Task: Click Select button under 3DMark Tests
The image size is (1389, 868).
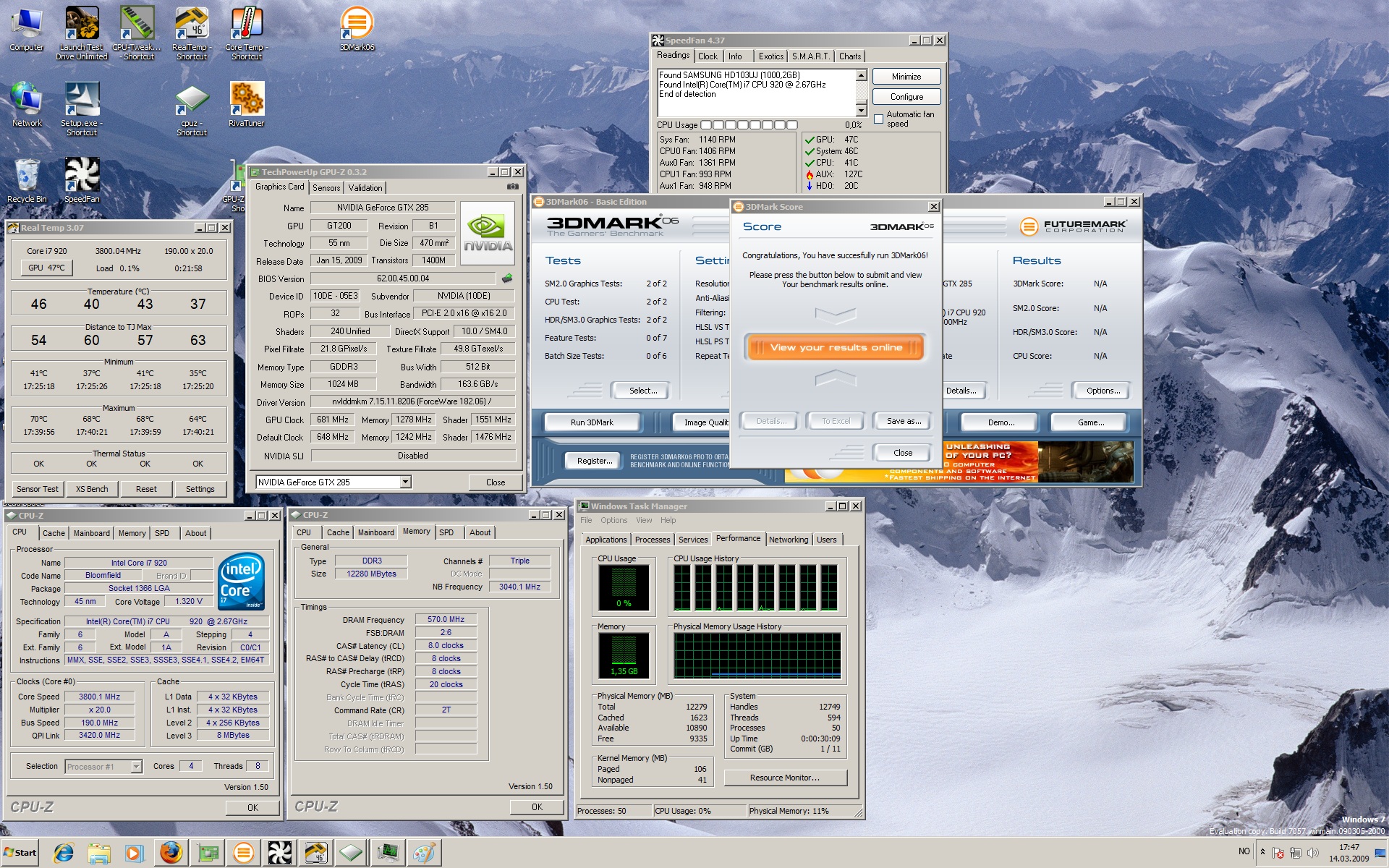Action: (x=643, y=391)
